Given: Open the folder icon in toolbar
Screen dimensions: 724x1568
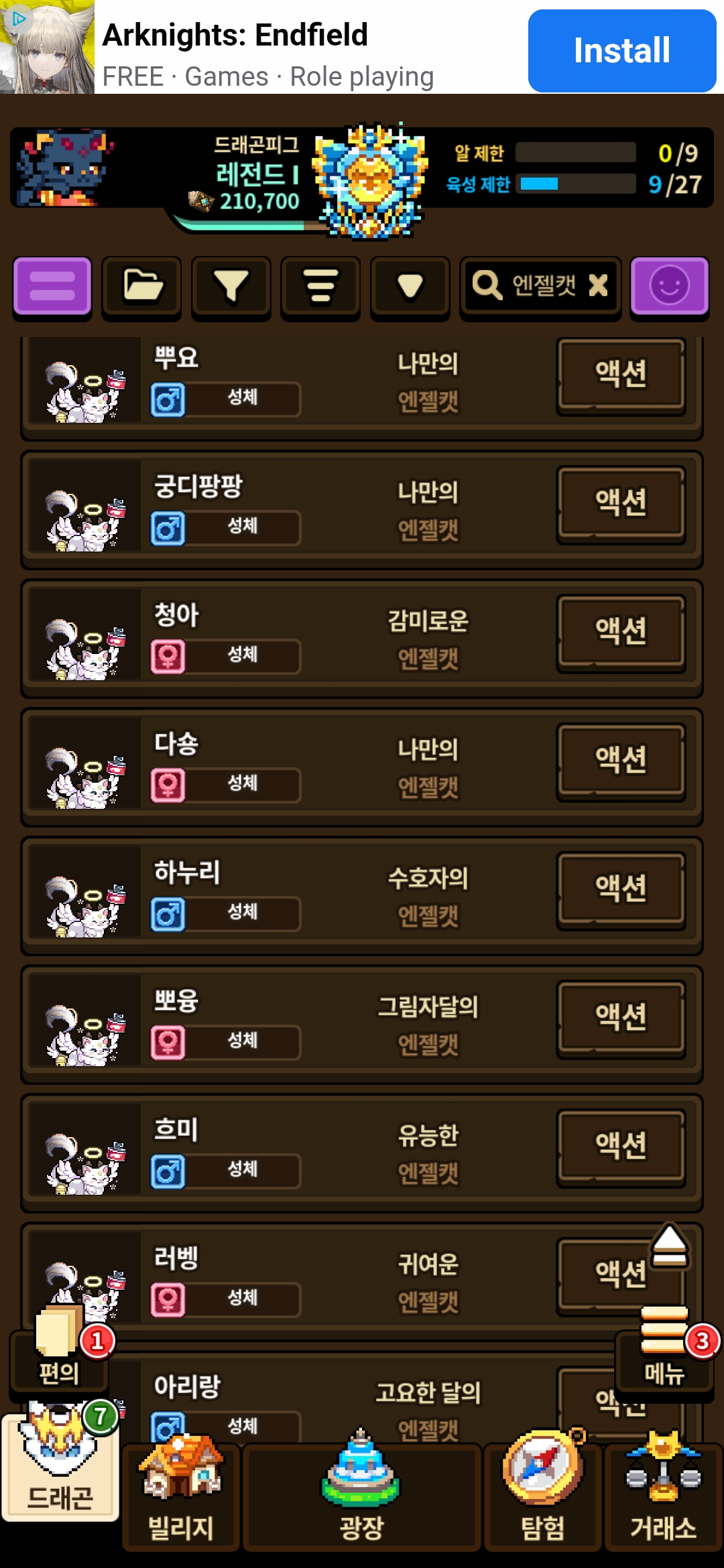Looking at the screenshot, I should pos(141,287).
